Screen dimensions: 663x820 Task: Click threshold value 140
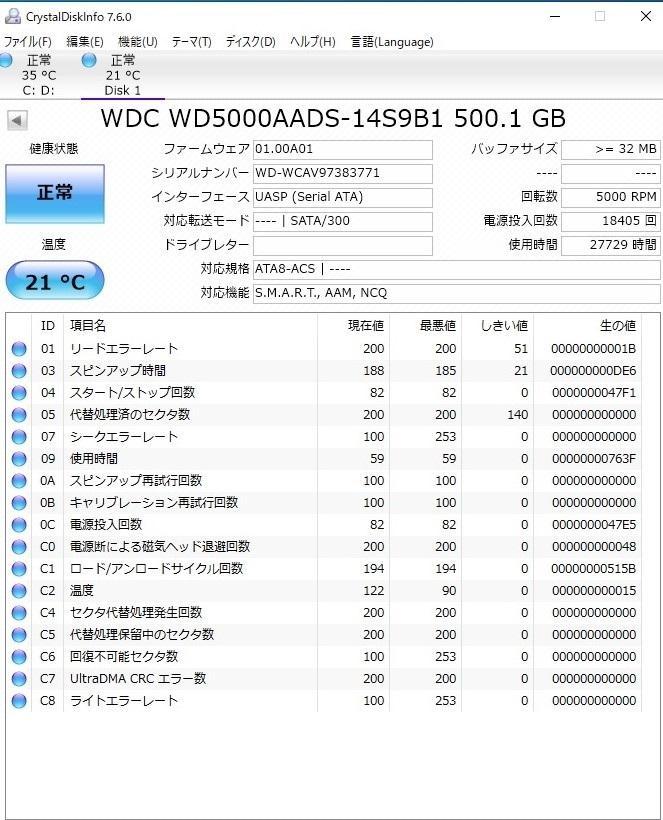point(517,415)
